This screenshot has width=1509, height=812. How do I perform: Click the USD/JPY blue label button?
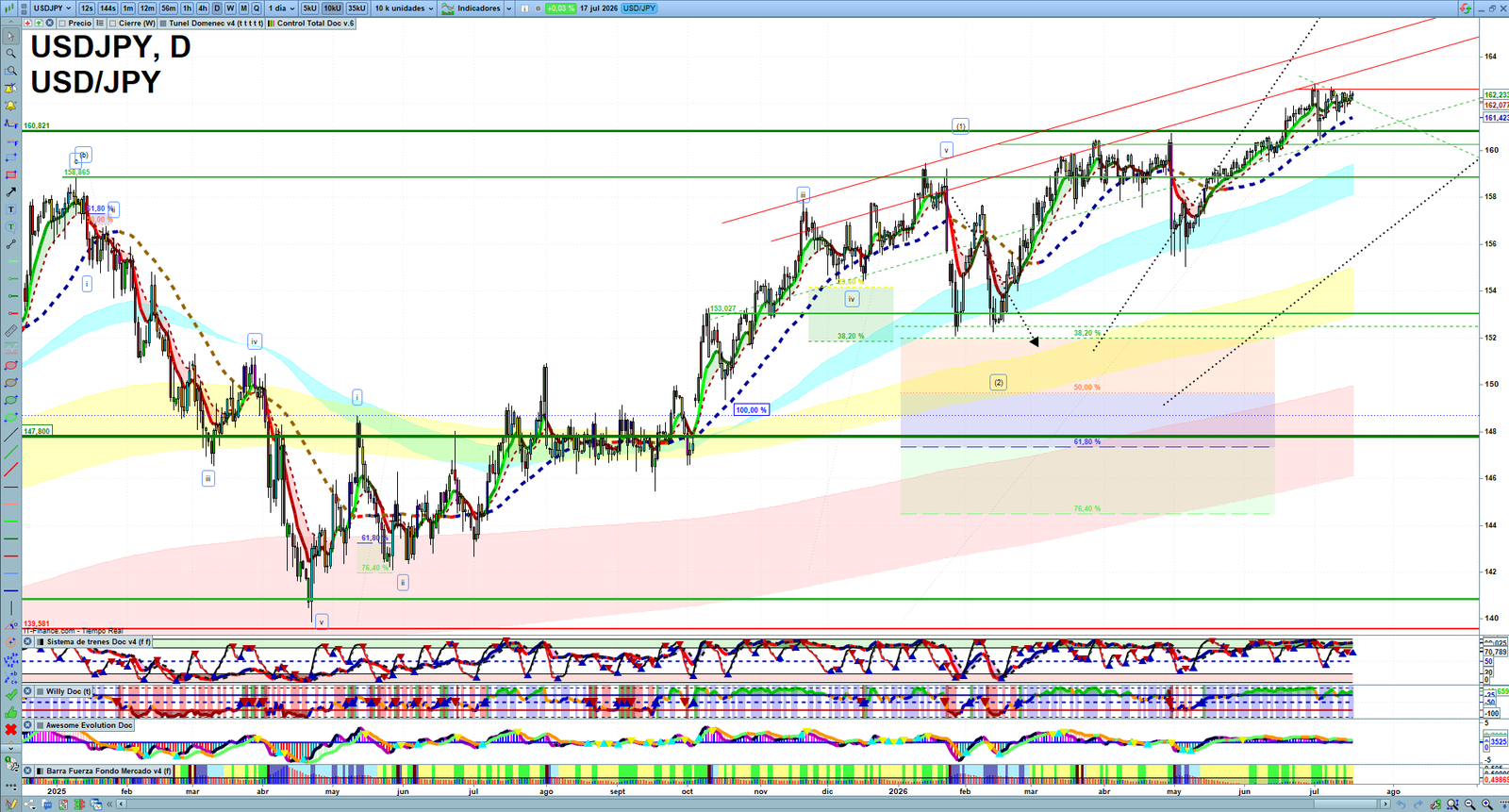pyautogui.click(x=638, y=8)
